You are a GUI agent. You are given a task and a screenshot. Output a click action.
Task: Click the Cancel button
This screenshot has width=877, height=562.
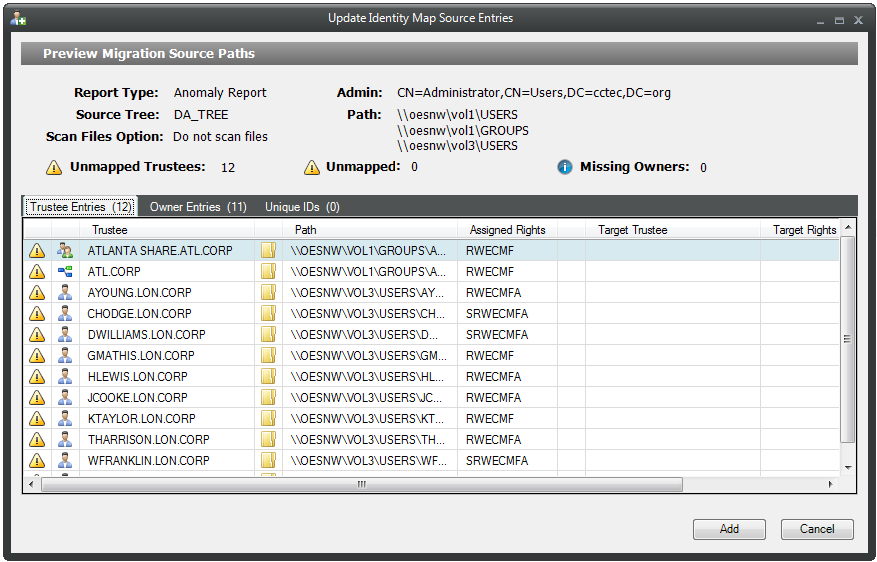[x=817, y=529]
